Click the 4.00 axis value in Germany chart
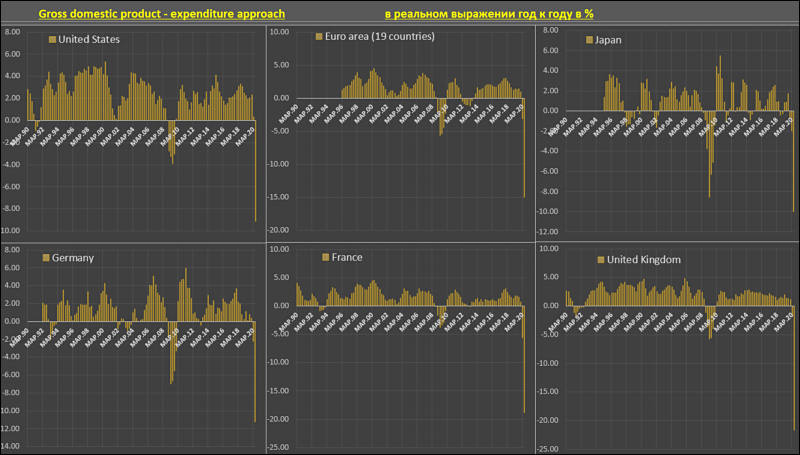The height and width of the screenshot is (455, 800). coord(12,286)
